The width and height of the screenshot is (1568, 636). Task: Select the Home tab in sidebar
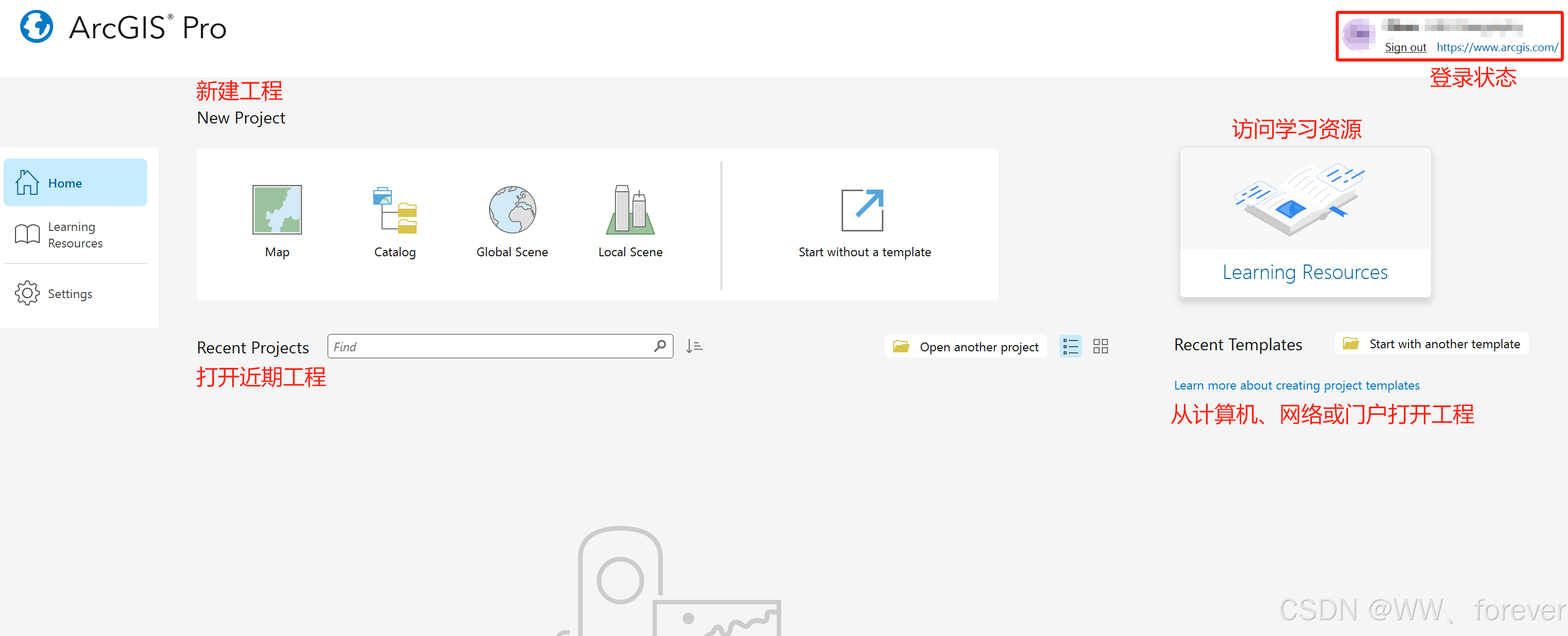click(75, 183)
